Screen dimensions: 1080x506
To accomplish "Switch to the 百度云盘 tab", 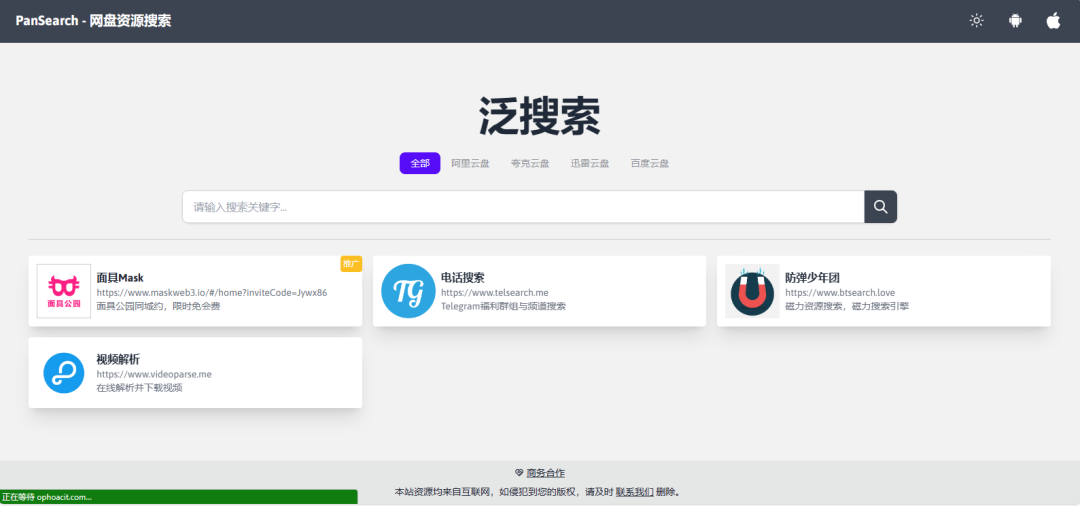I will point(650,164).
